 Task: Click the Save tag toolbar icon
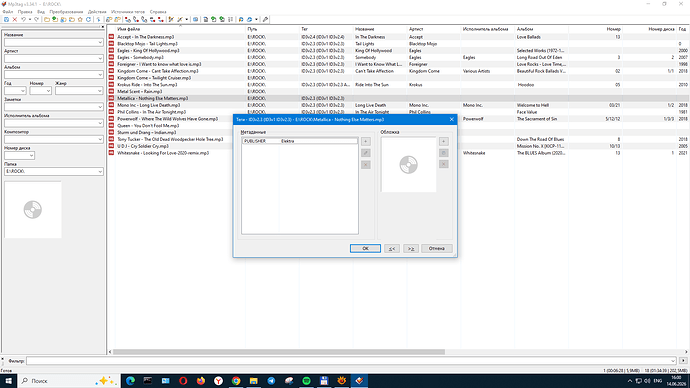tap(6, 19)
